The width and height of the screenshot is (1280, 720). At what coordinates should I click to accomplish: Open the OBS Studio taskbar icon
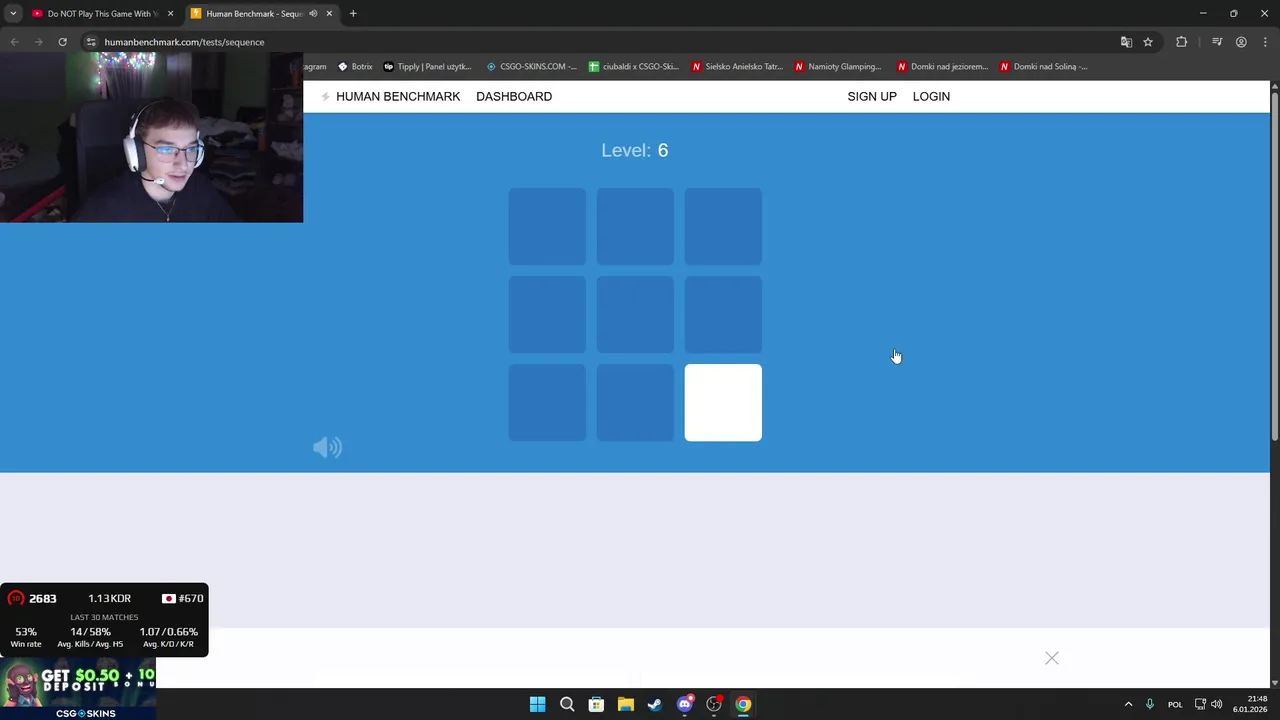click(x=714, y=704)
